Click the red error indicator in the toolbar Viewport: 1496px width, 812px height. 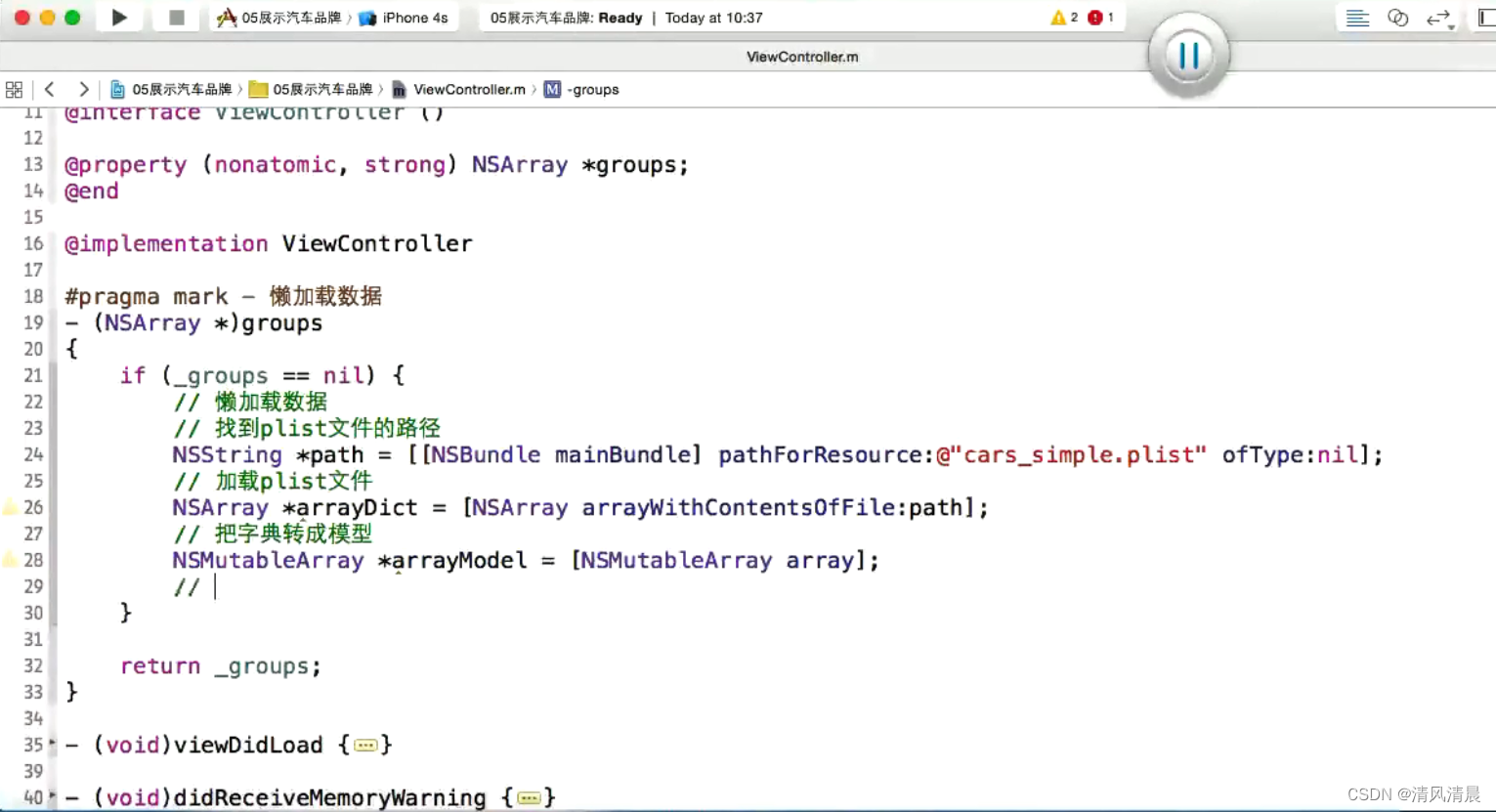click(x=1100, y=18)
